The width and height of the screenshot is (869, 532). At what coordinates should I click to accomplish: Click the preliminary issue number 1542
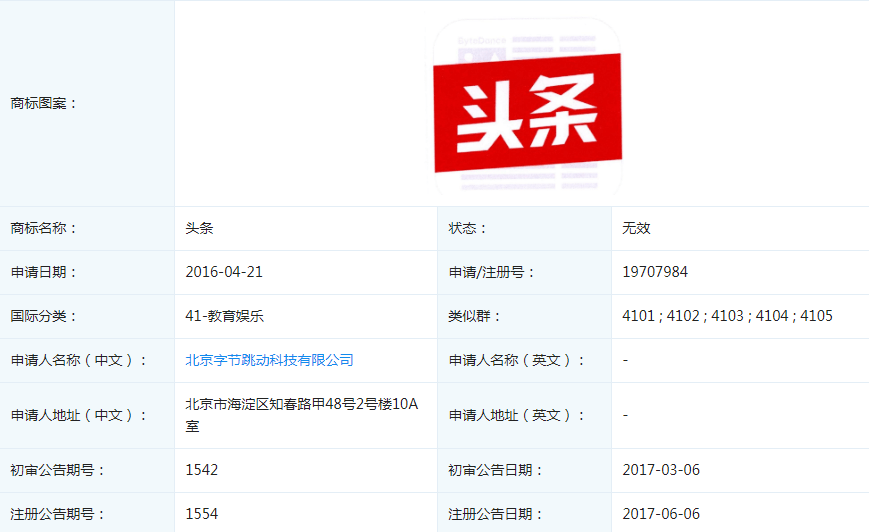pyautogui.click(x=202, y=470)
